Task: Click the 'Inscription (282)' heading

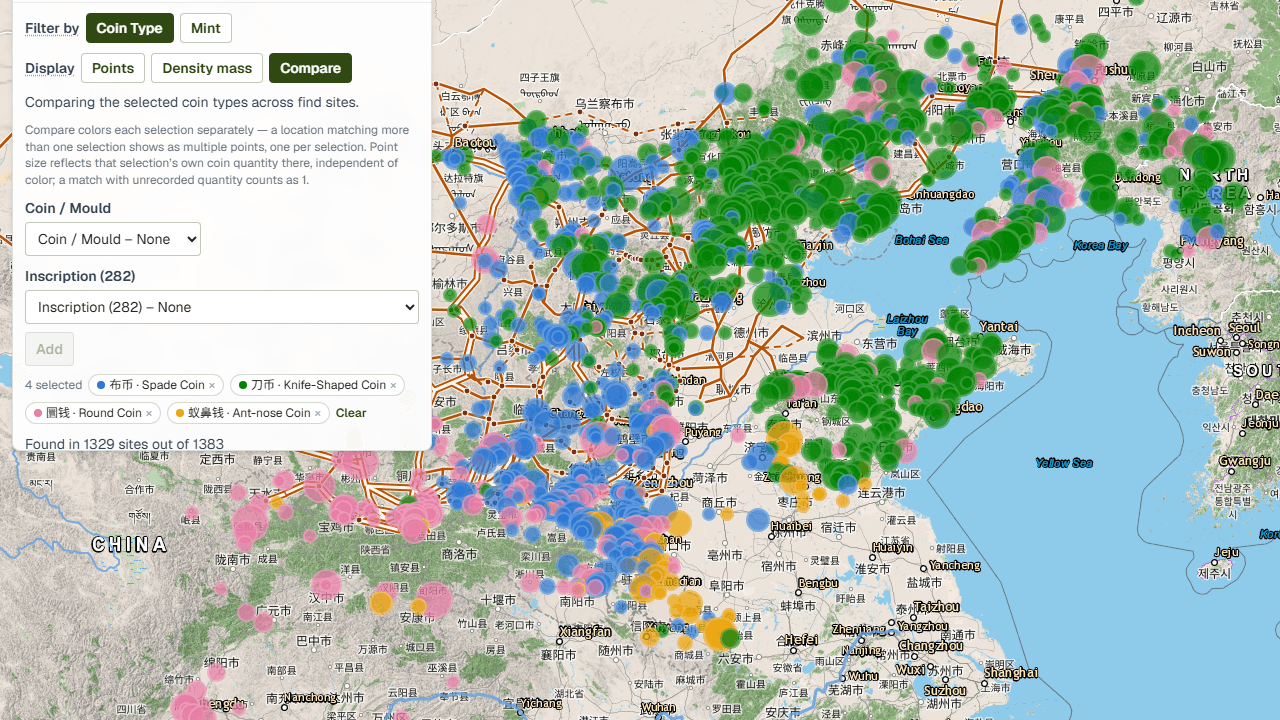Action: (80, 276)
